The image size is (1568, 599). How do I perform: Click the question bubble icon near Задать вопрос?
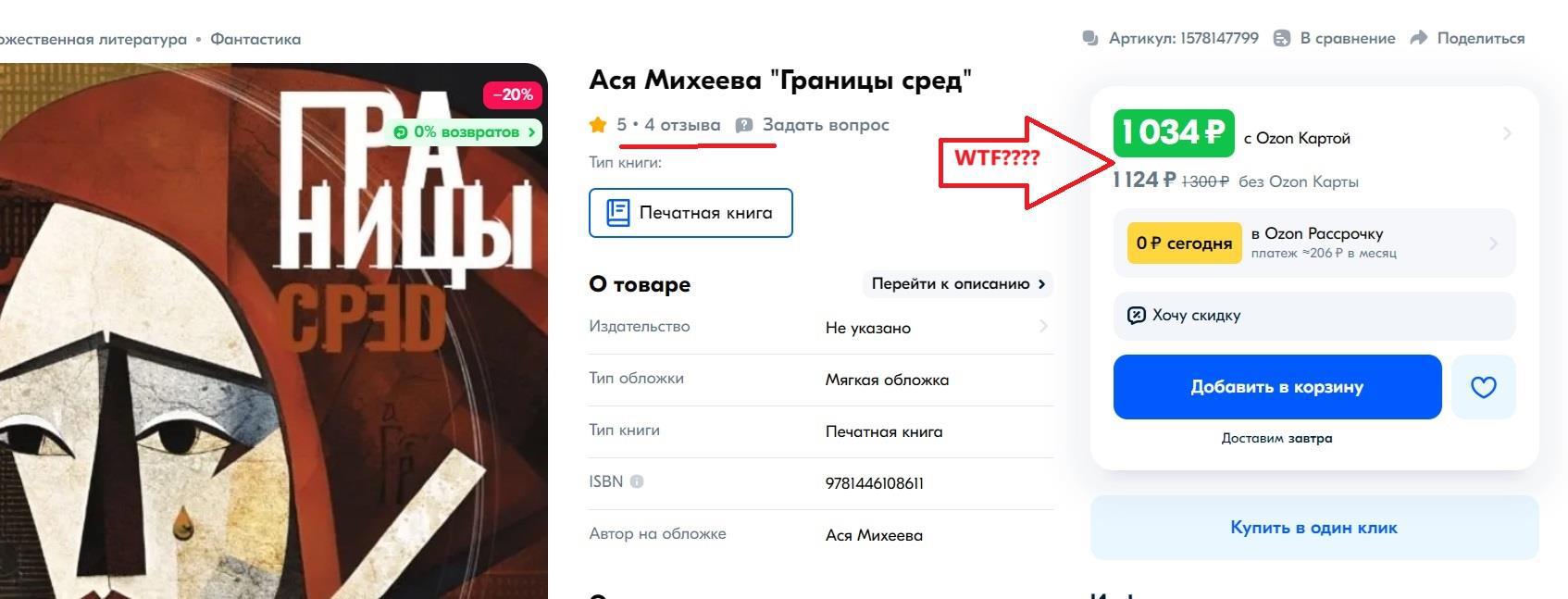coord(743,125)
